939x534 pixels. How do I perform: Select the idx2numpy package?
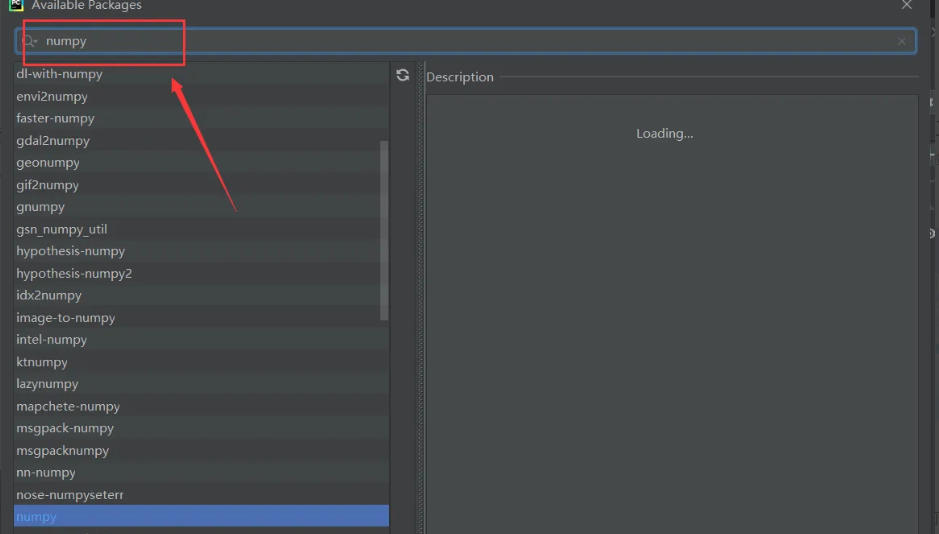tap(201, 296)
